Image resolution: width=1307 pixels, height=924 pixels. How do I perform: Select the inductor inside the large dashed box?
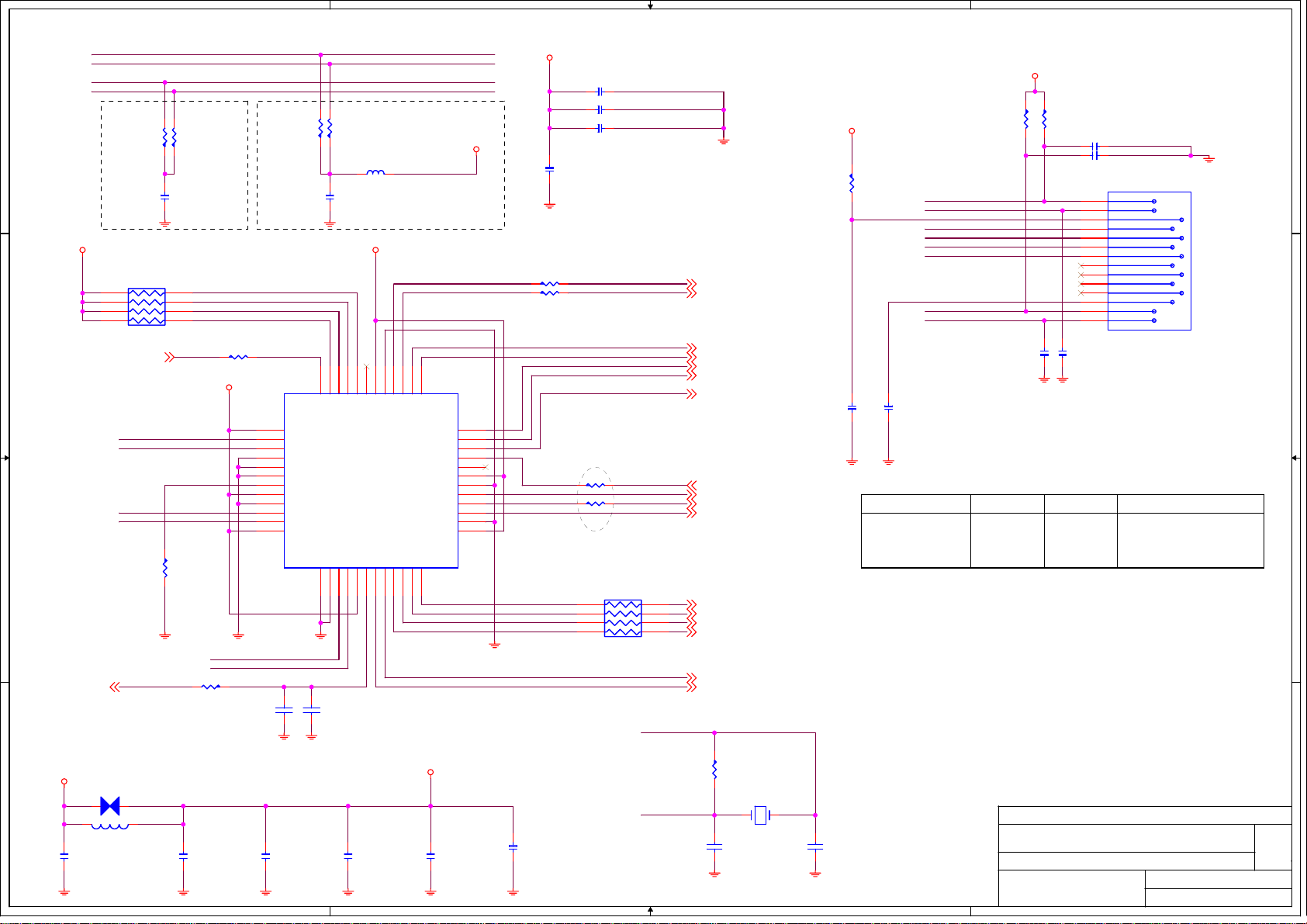(375, 172)
